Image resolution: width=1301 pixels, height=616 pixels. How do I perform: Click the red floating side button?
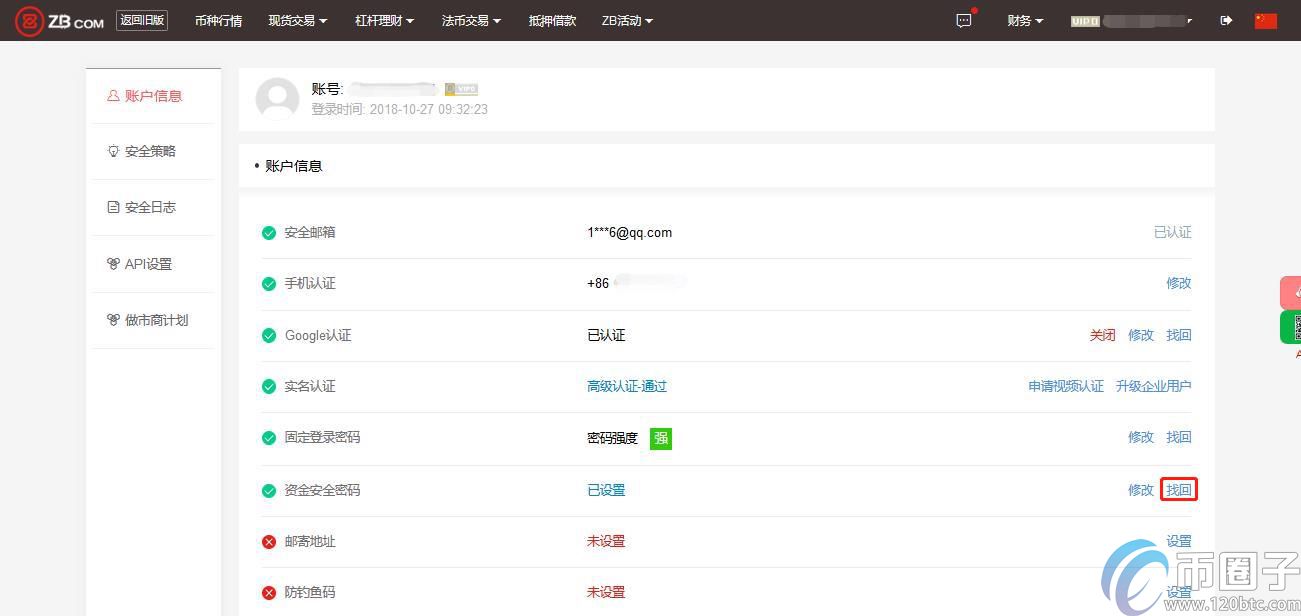pyautogui.click(x=1291, y=292)
